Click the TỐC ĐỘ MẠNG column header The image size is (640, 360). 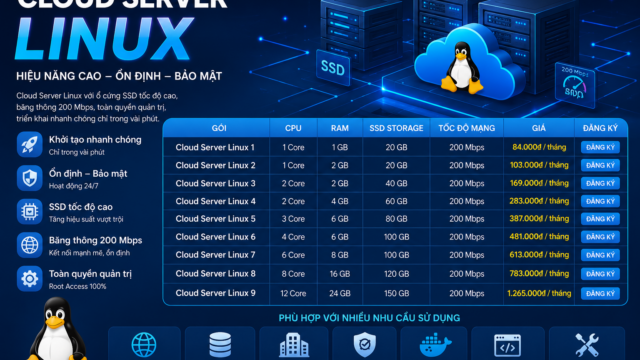[467, 128]
